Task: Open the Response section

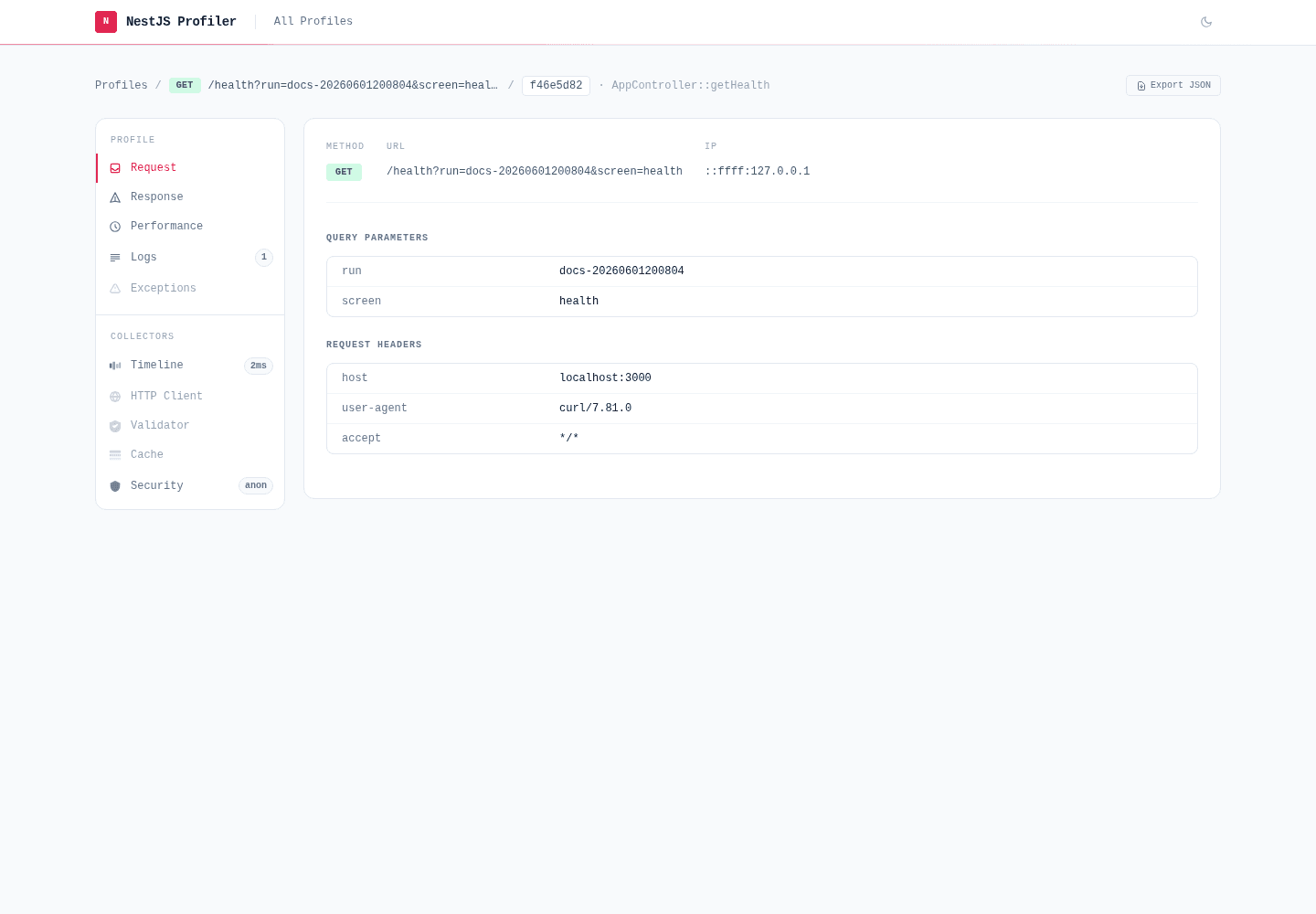Action: [190, 197]
